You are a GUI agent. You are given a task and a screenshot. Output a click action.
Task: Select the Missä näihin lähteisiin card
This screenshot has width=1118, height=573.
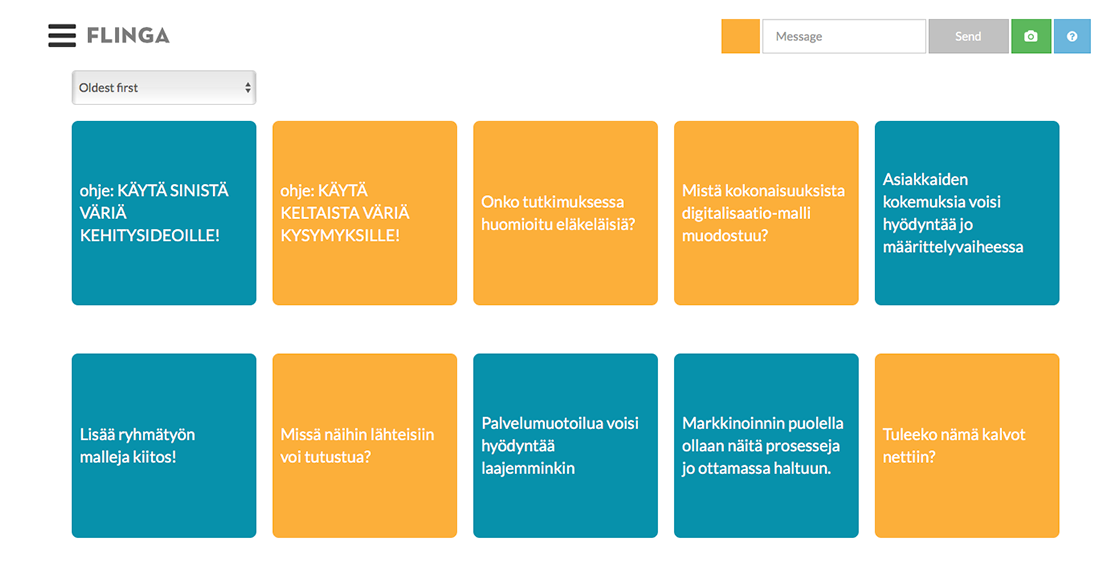tap(365, 445)
